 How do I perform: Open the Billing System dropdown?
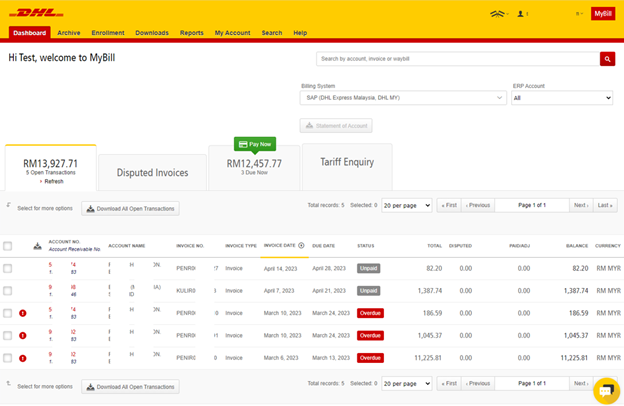[403, 98]
